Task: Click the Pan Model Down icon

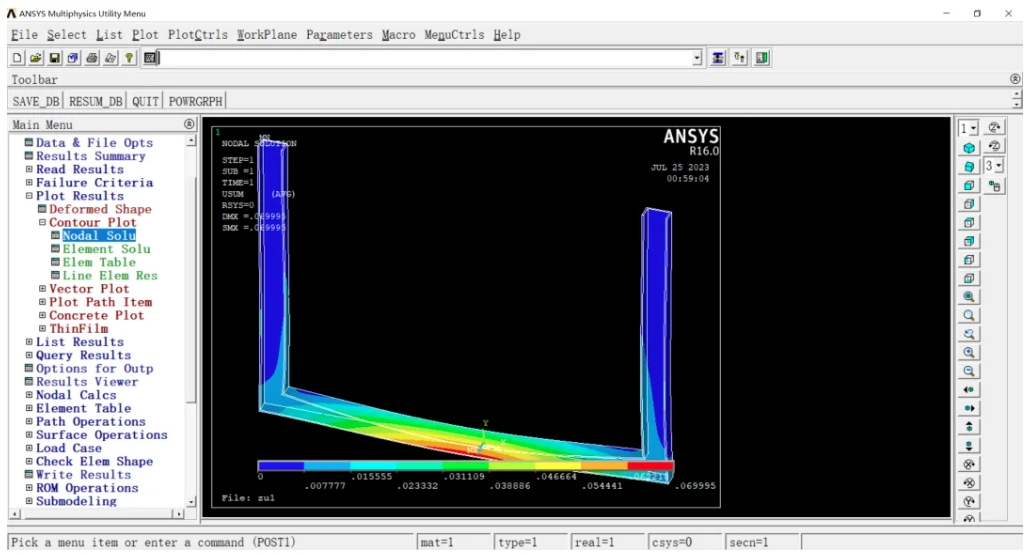Action: [969, 446]
